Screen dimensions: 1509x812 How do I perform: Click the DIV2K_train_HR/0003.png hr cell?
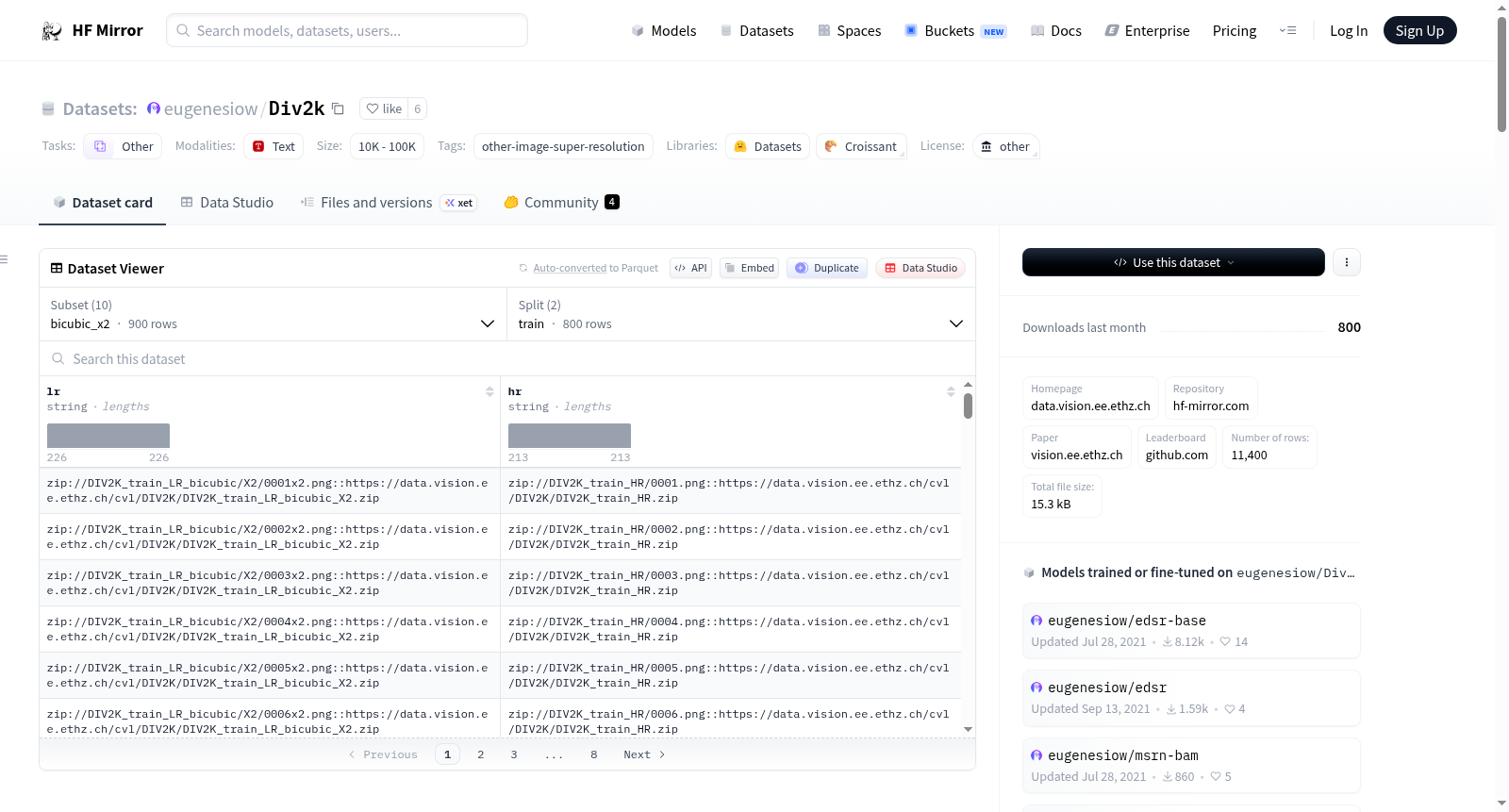(x=731, y=583)
